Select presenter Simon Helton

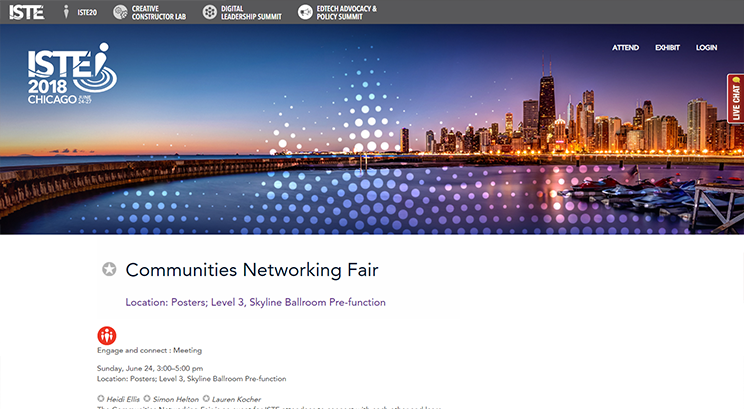(x=176, y=399)
